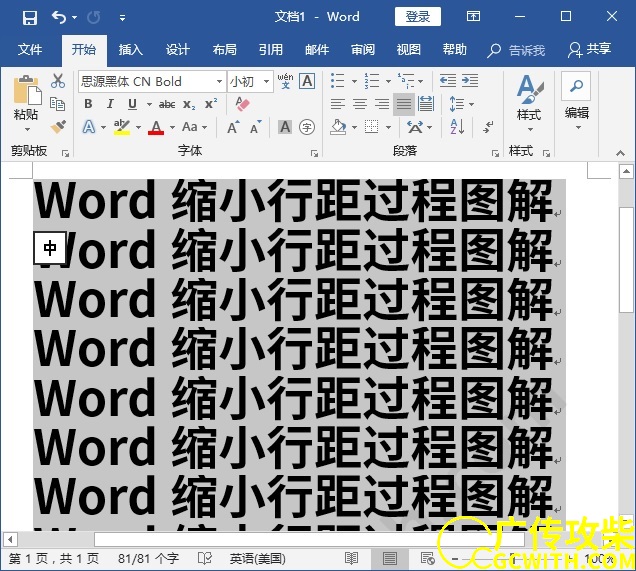The height and width of the screenshot is (571, 636).
Task: Sort the text A to Z
Action: [x=457, y=127]
